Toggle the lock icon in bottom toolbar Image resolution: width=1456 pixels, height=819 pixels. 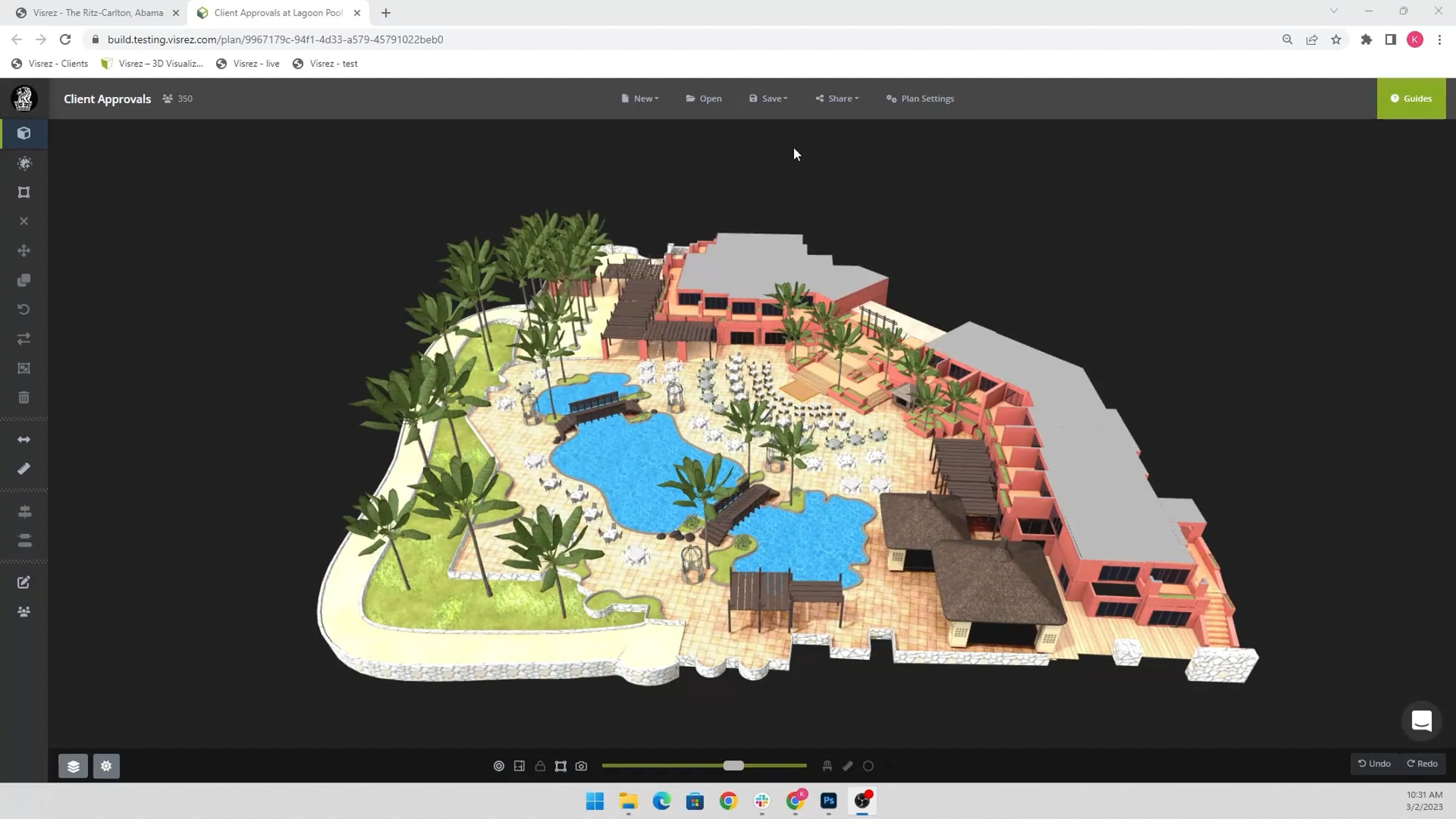540,766
